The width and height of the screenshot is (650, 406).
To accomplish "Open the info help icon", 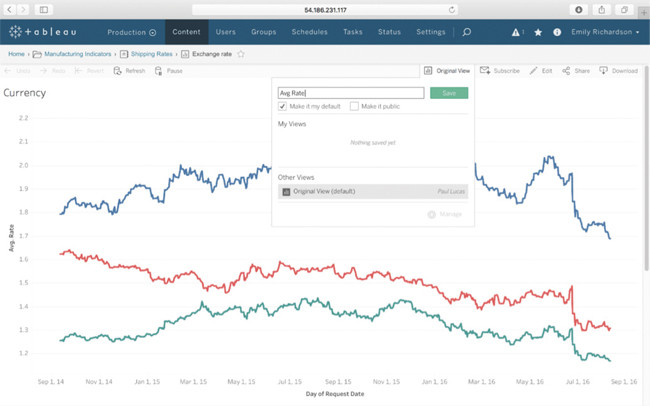I will (558, 32).
